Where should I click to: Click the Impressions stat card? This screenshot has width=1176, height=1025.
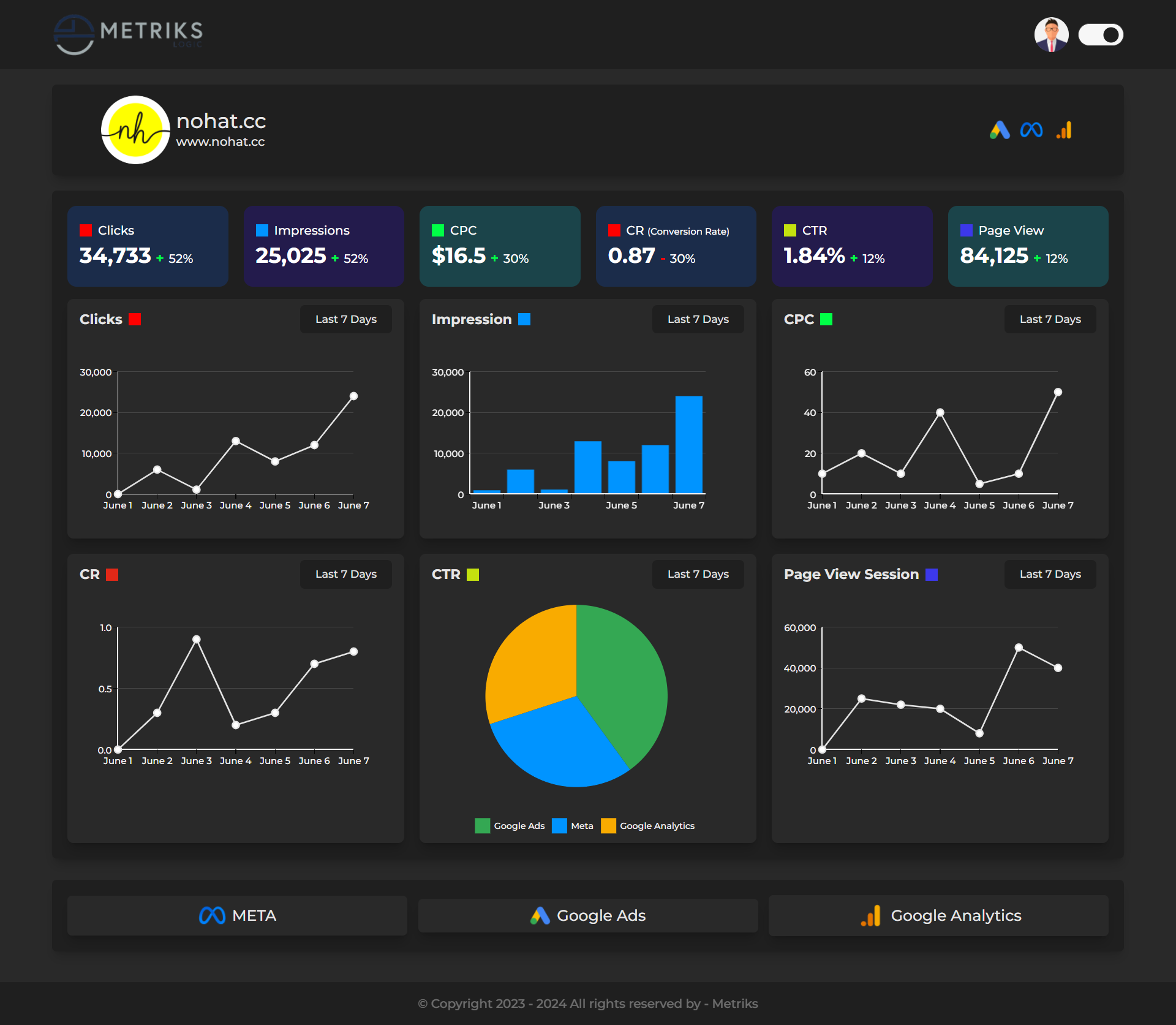[323, 246]
